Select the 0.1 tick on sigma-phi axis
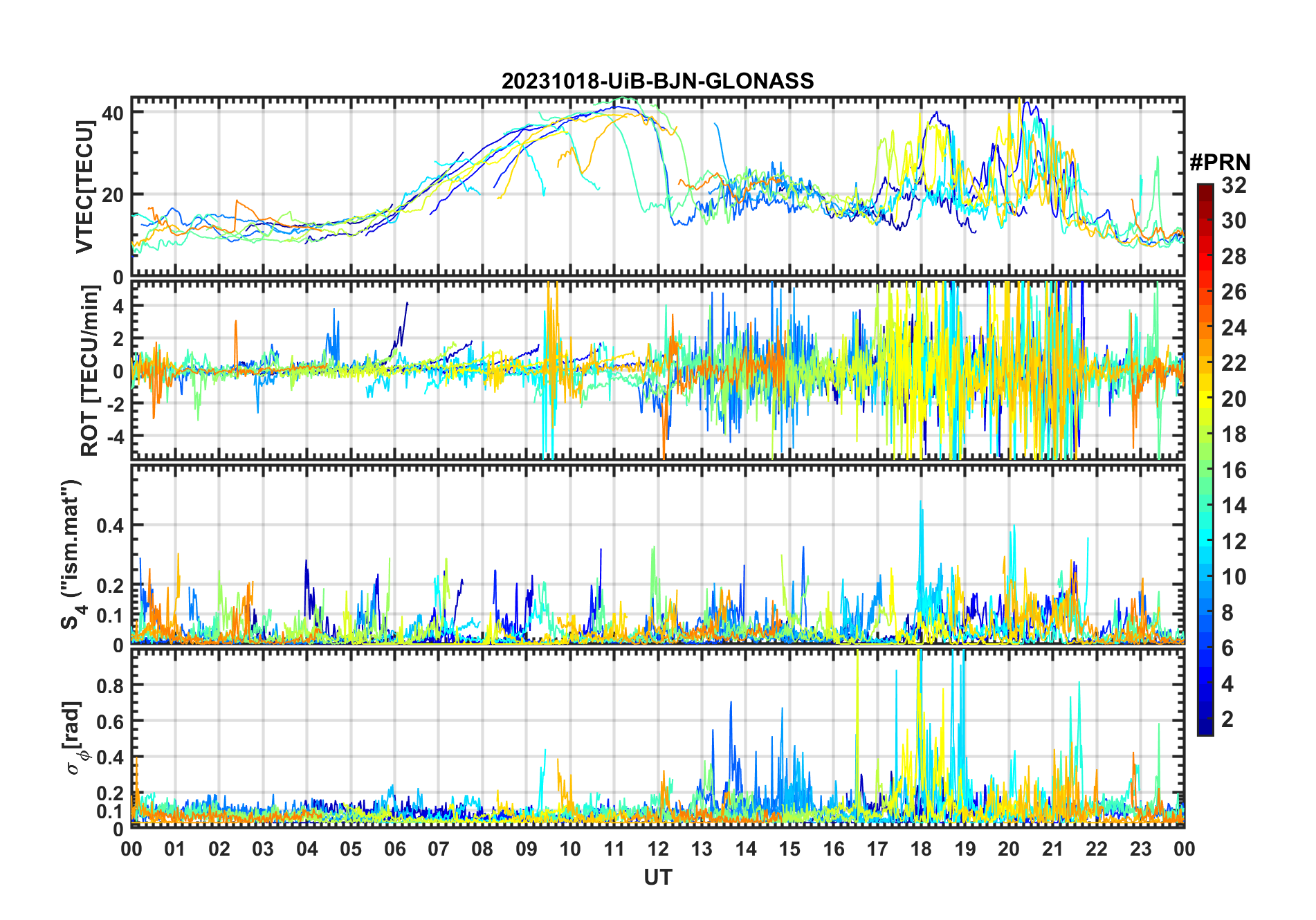This screenshot has height=920, width=1316. [109, 811]
